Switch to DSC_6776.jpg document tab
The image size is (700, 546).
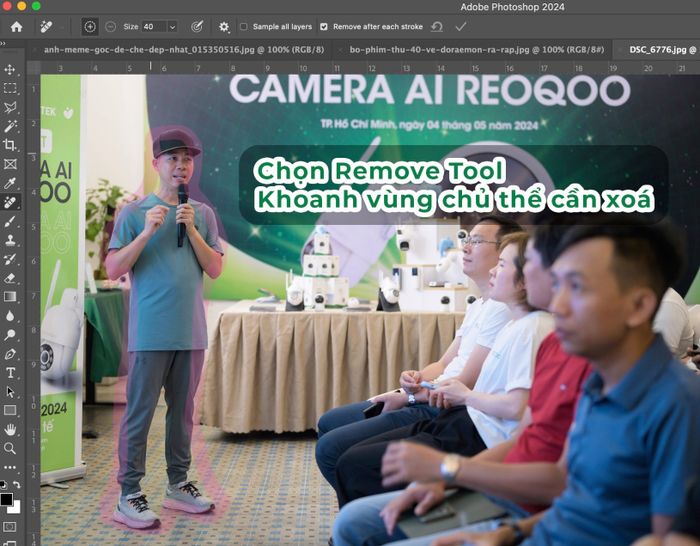[x=662, y=50]
